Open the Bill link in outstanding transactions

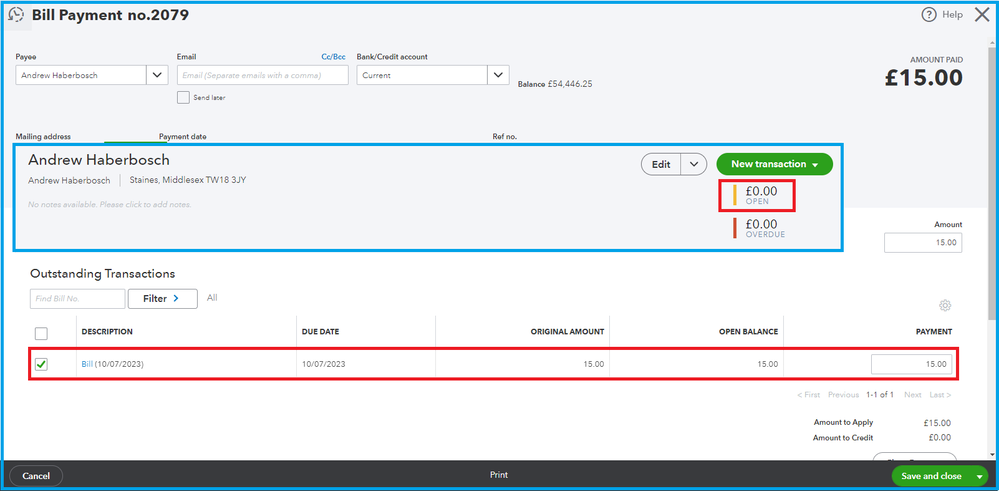tap(87, 364)
